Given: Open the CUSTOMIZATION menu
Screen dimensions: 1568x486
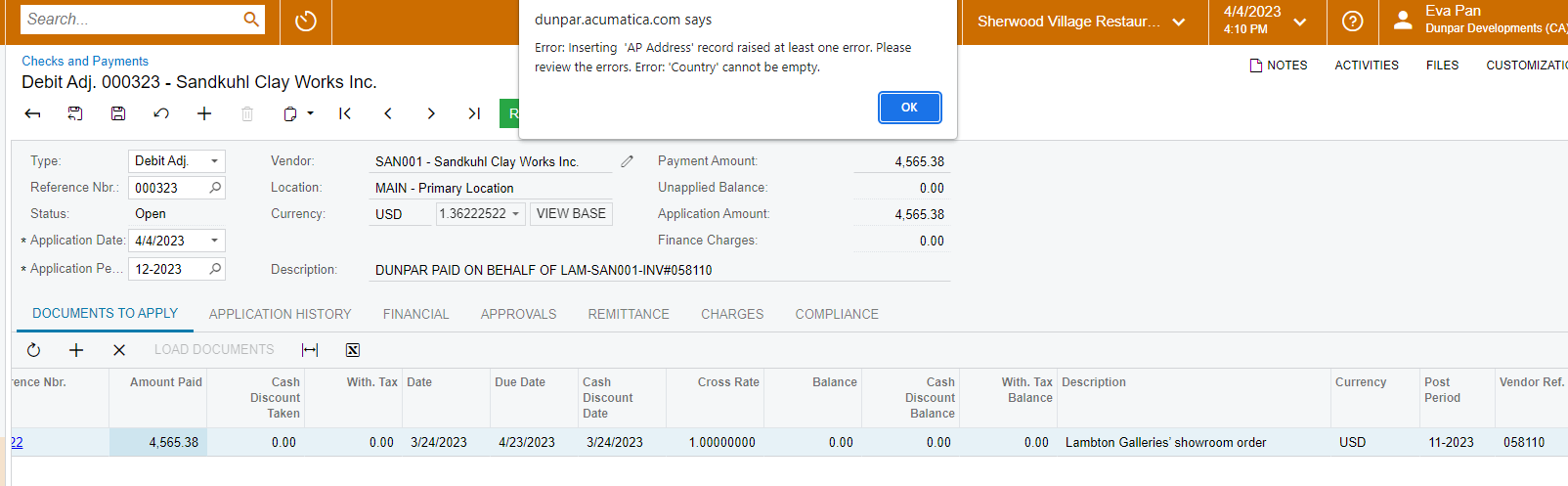Looking at the screenshot, I should [1526, 66].
